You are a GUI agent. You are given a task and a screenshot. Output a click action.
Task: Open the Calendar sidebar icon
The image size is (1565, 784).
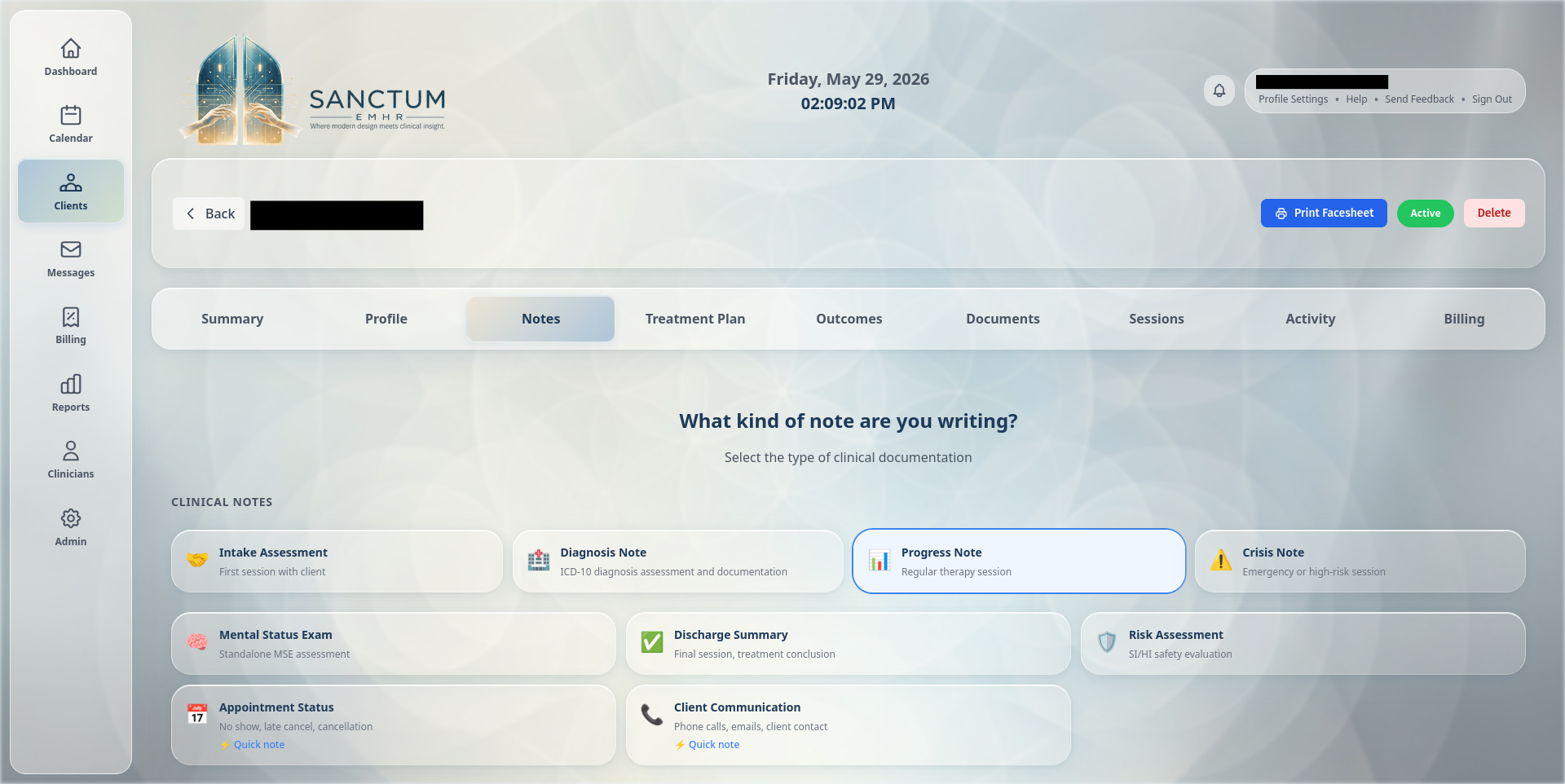(x=71, y=116)
